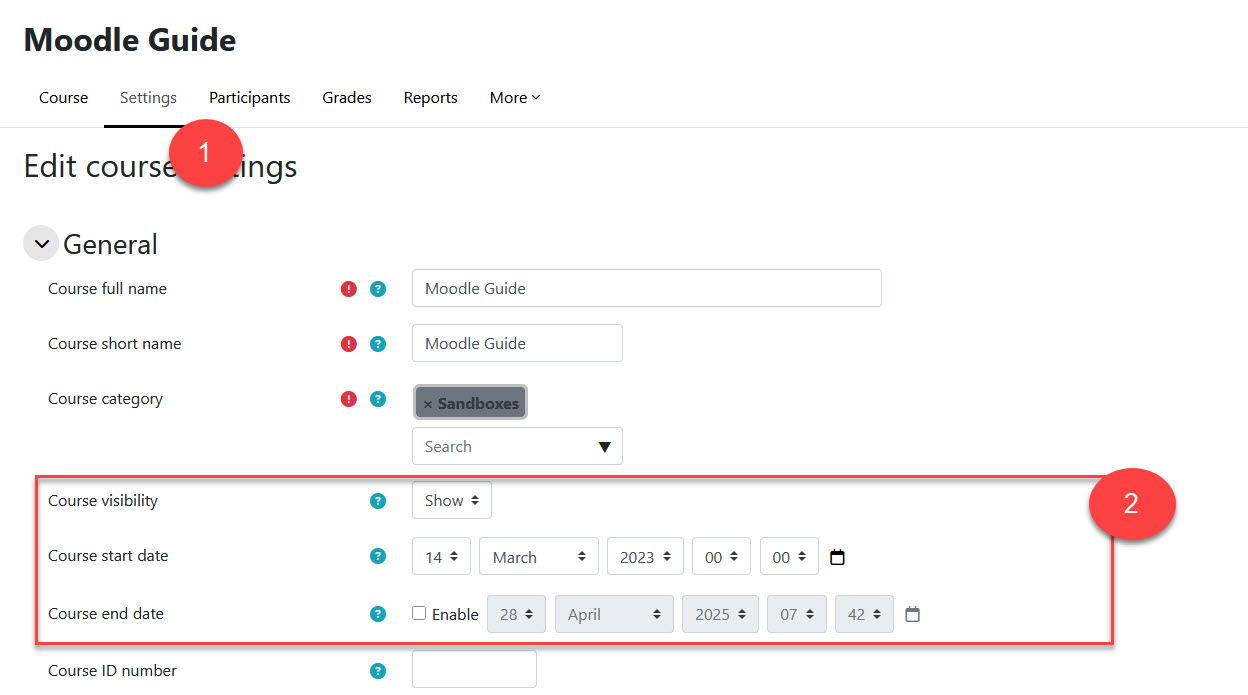The image size is (1248, 695).
Task: Go to the Course tab
Action: (x=64, y=98)
